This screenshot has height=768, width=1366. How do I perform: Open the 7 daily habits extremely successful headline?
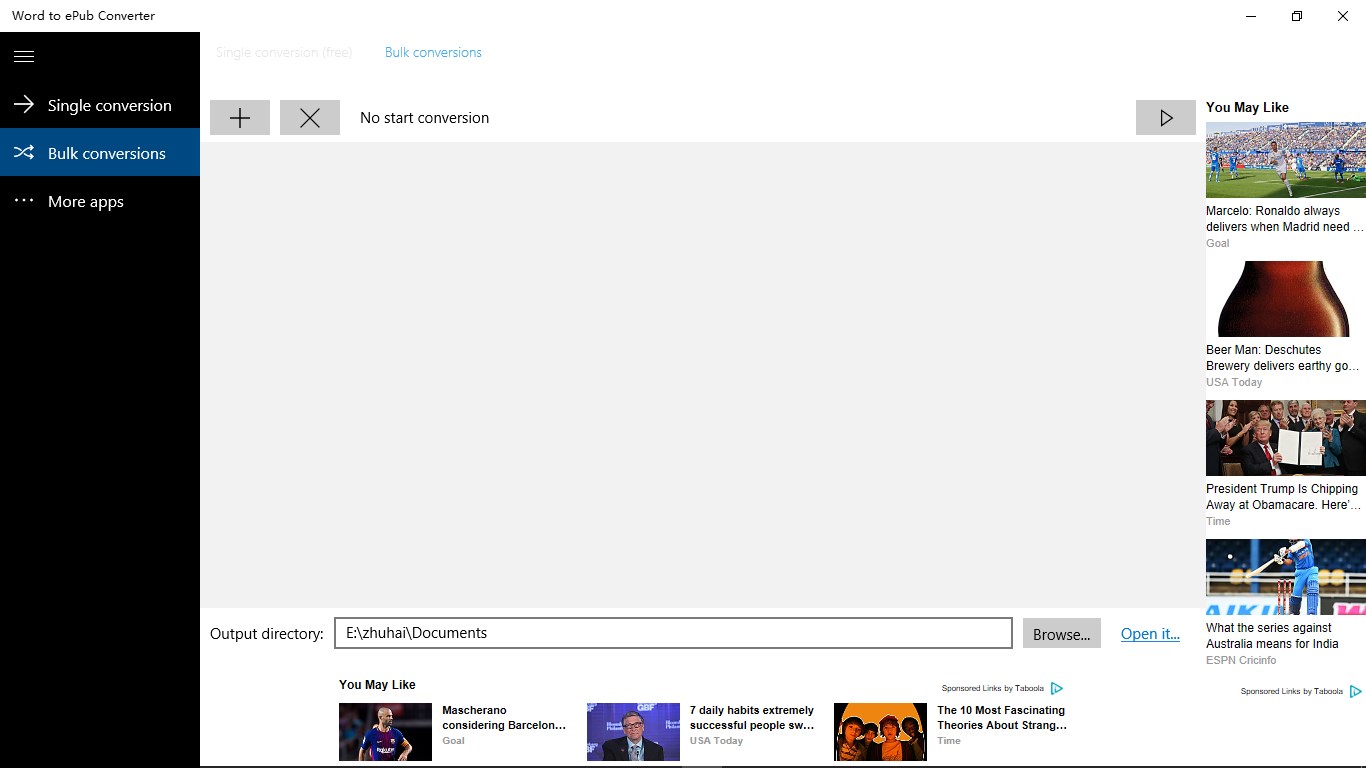tap(752, 718)
